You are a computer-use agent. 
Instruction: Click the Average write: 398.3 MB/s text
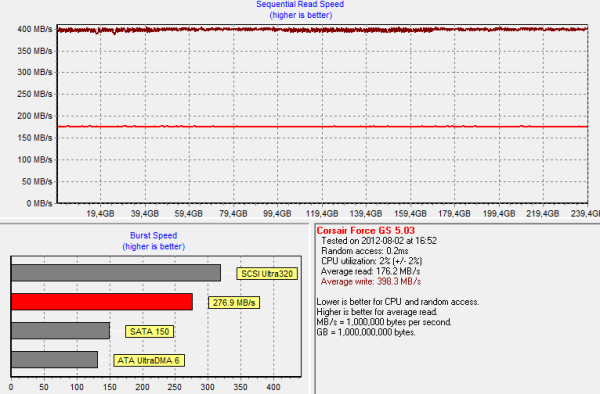pyautogui.click(x=371, y=282)
